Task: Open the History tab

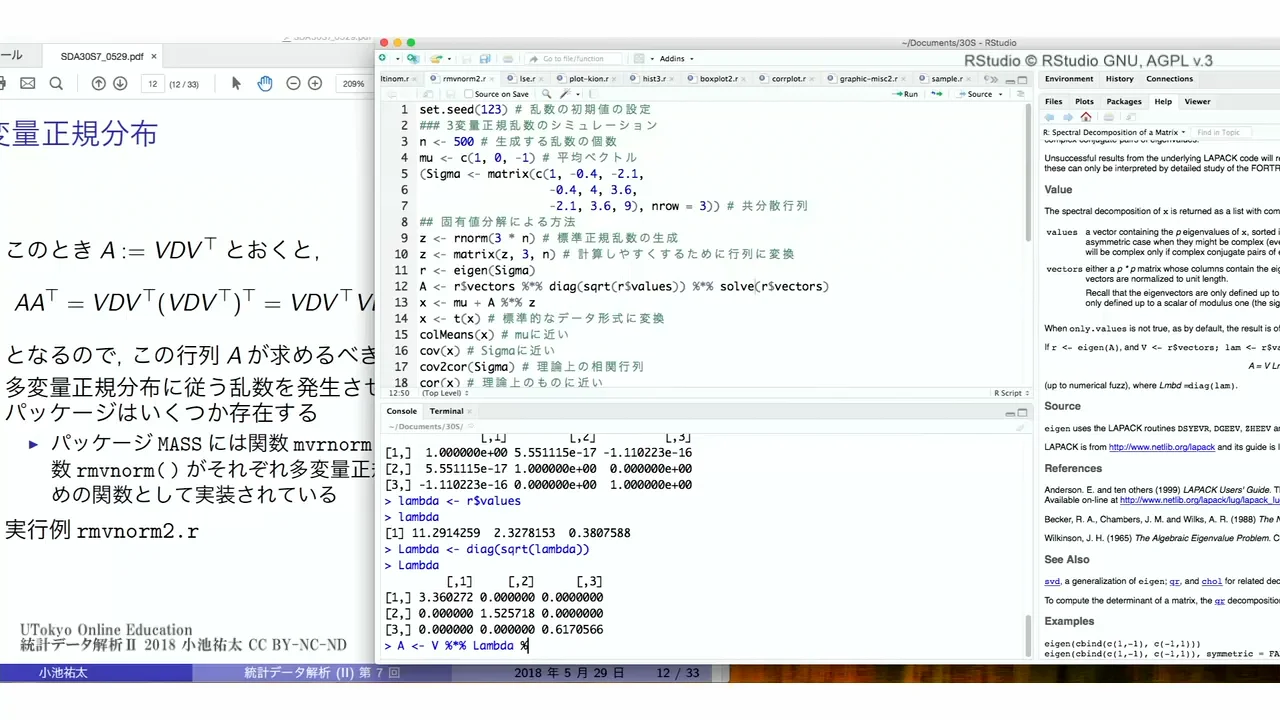Action: pos(1119,79)
